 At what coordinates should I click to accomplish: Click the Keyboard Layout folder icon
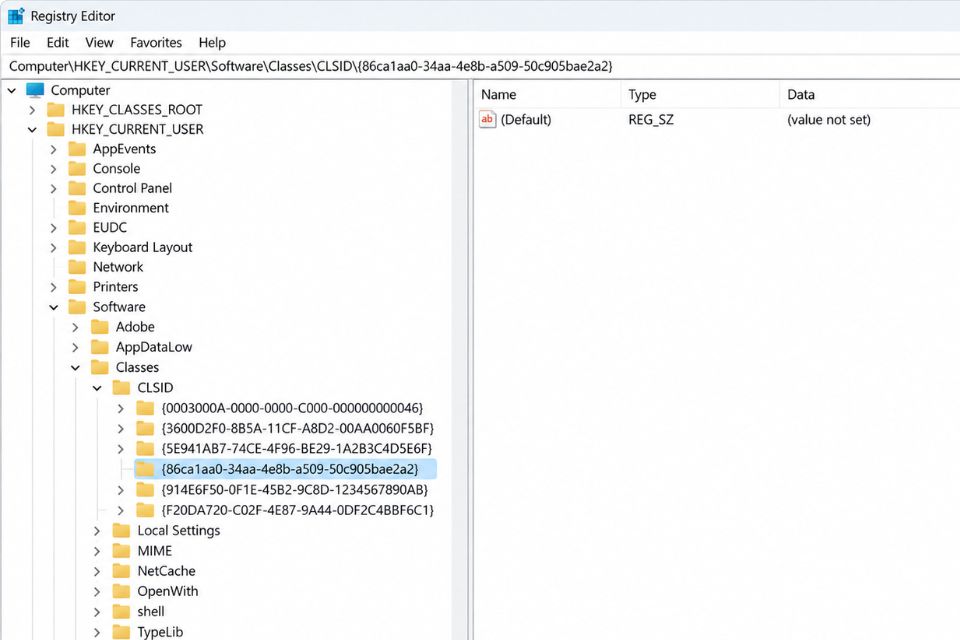tap(77, 247)
